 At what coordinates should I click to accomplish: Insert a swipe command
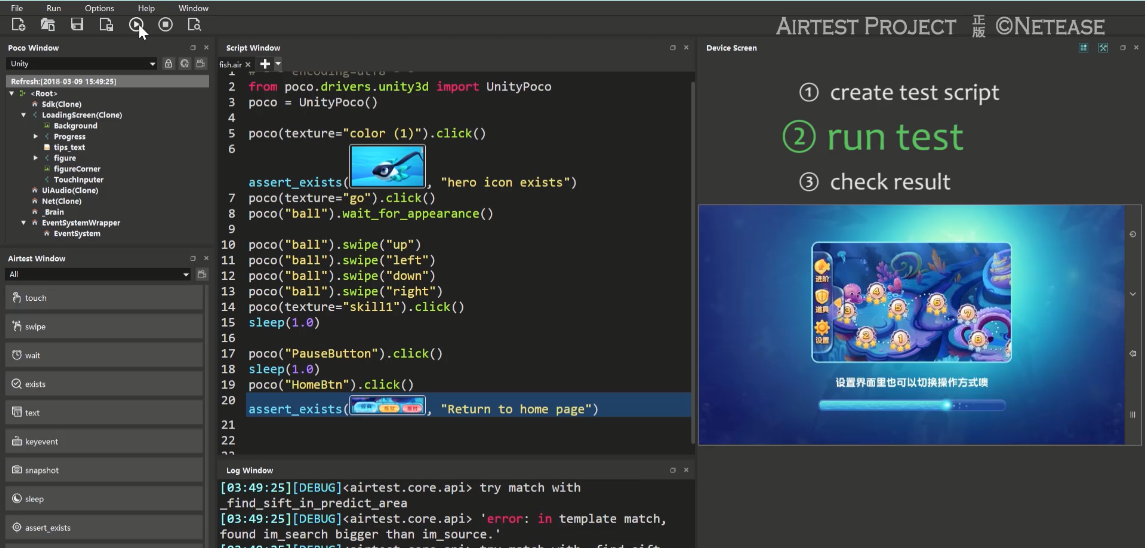coord(104,327)
